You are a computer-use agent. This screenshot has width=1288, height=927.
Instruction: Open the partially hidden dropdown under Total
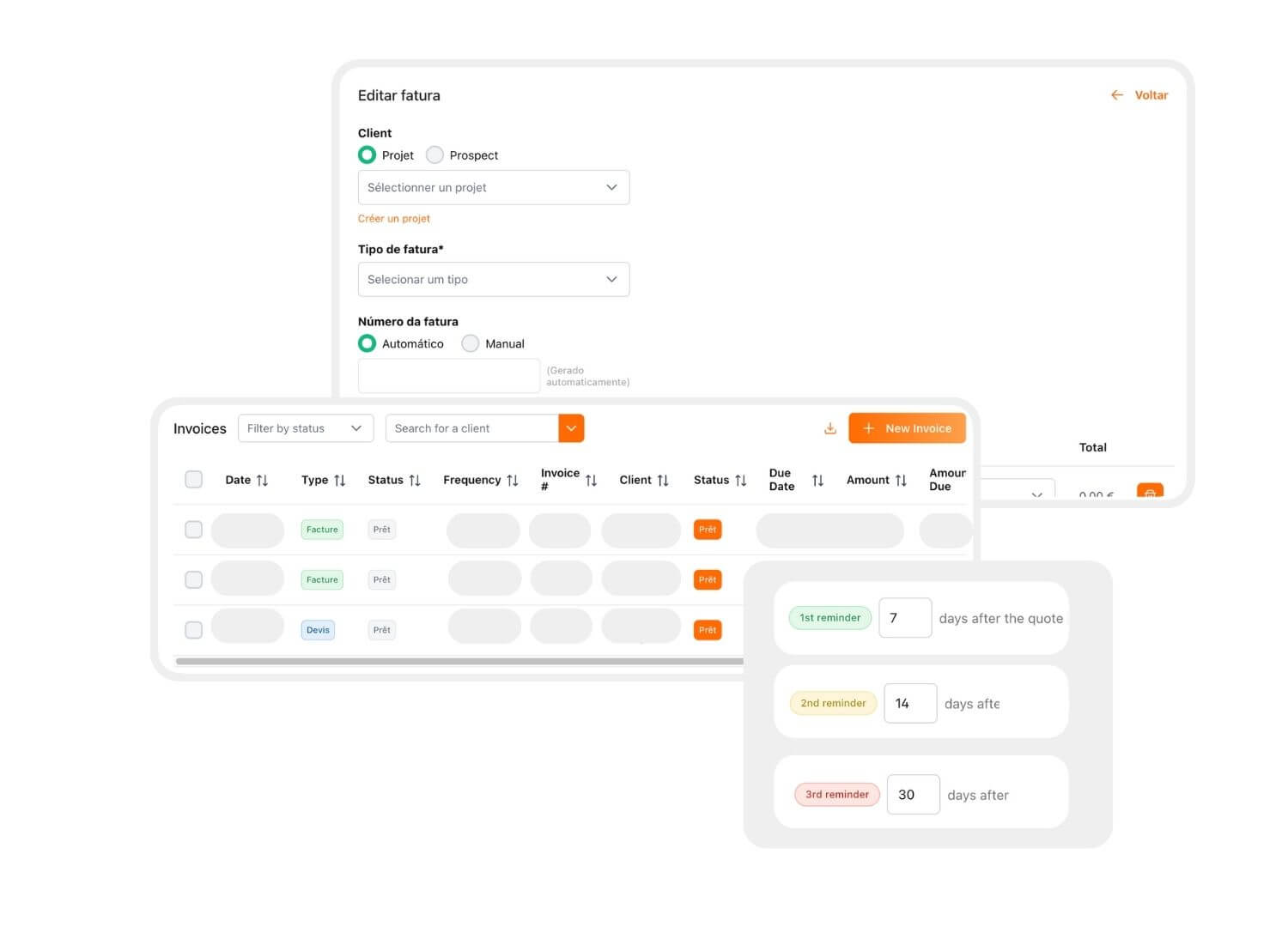point(1019,490)
